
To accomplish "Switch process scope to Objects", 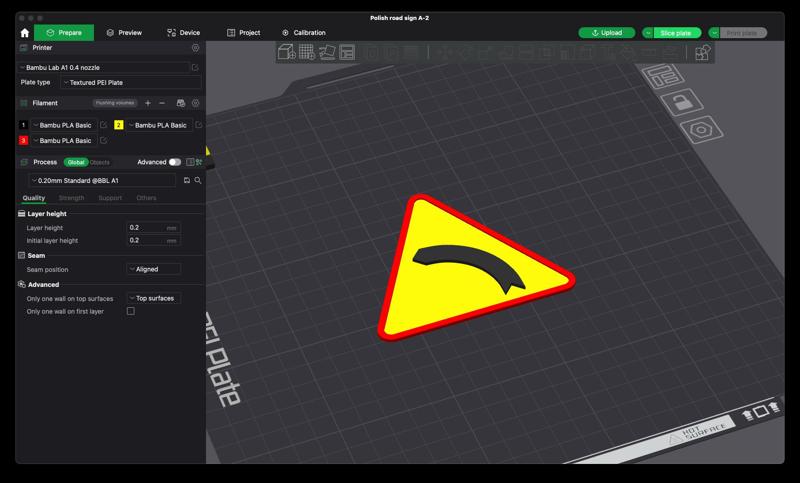I will coord(100,162).
